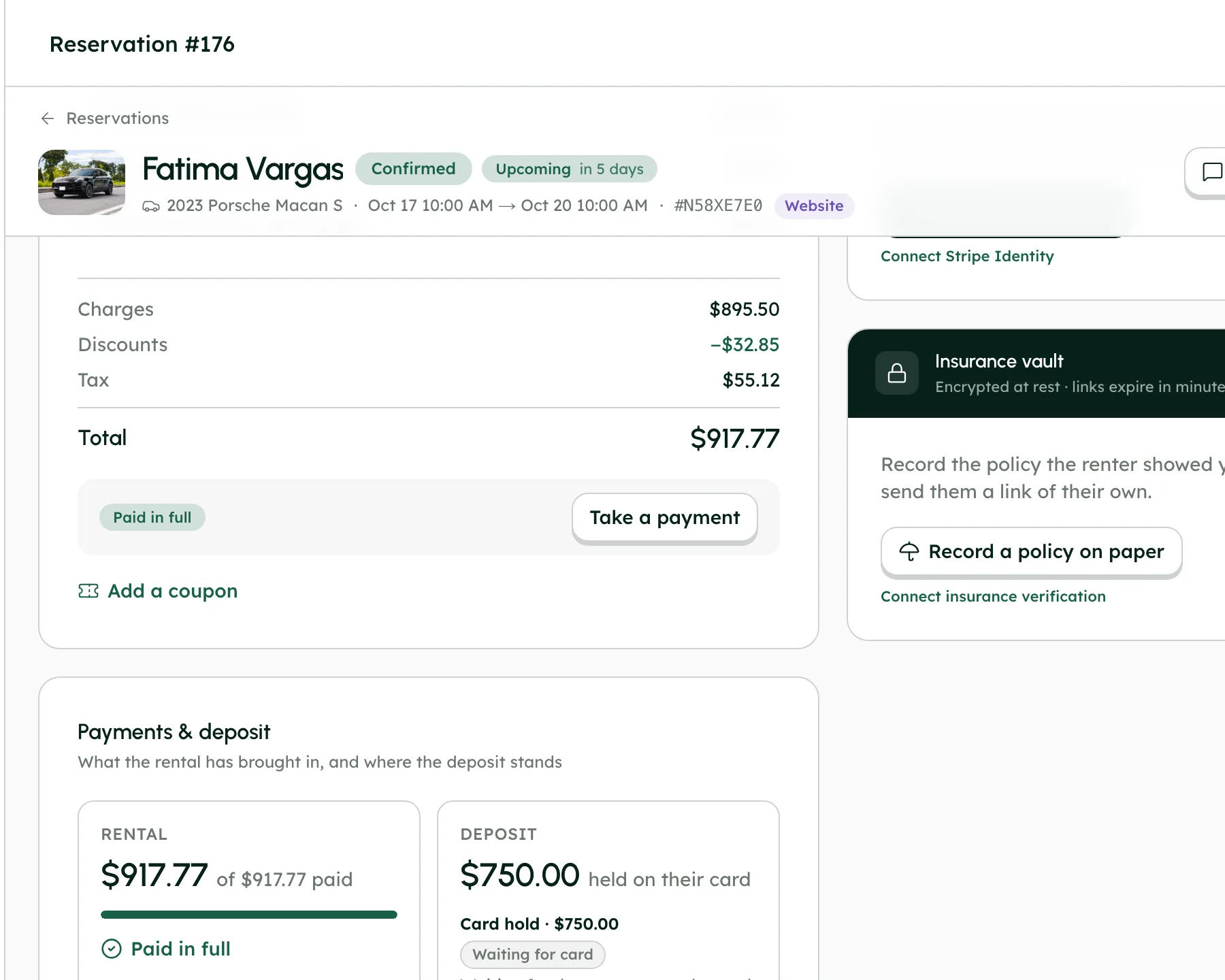Click the Confirmed status badge
The height and width of the screenshot is (980, 1225).
(413, 169)
